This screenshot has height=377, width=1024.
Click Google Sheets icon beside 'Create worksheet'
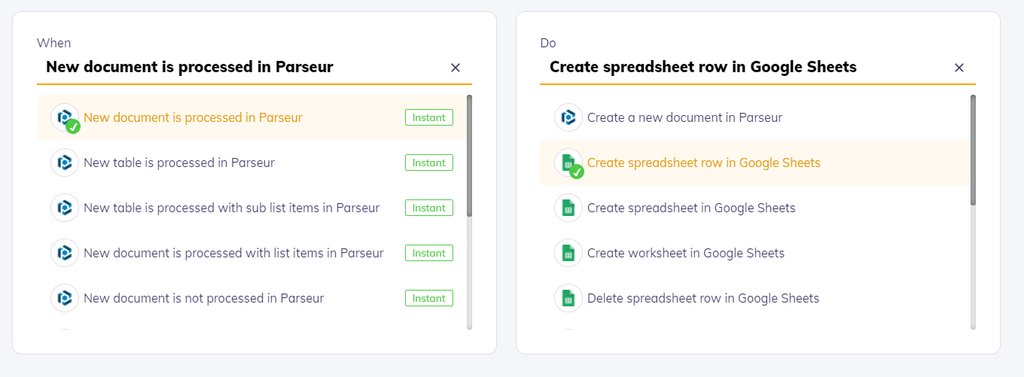coord(568,253)
